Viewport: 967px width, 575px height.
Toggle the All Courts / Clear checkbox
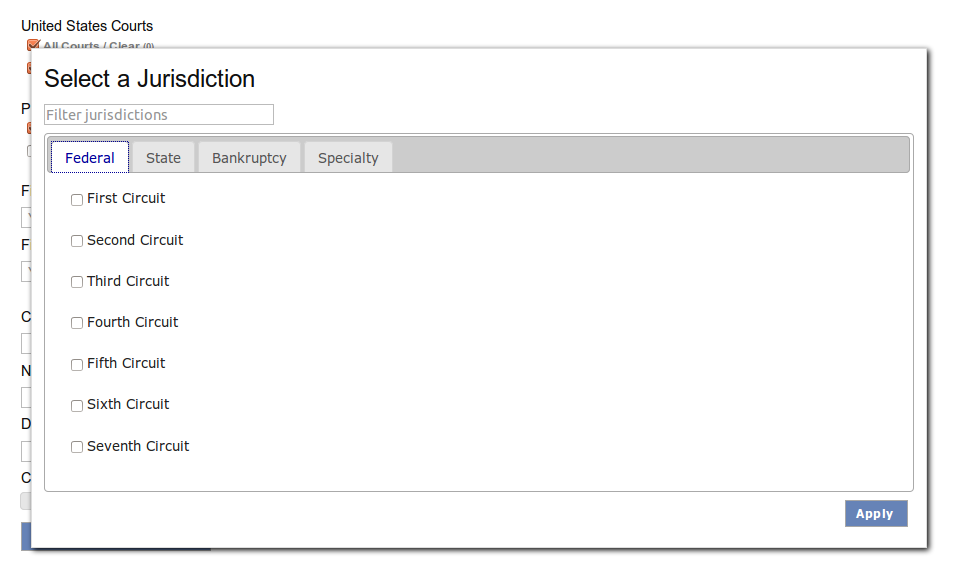[x=33, y=45]
